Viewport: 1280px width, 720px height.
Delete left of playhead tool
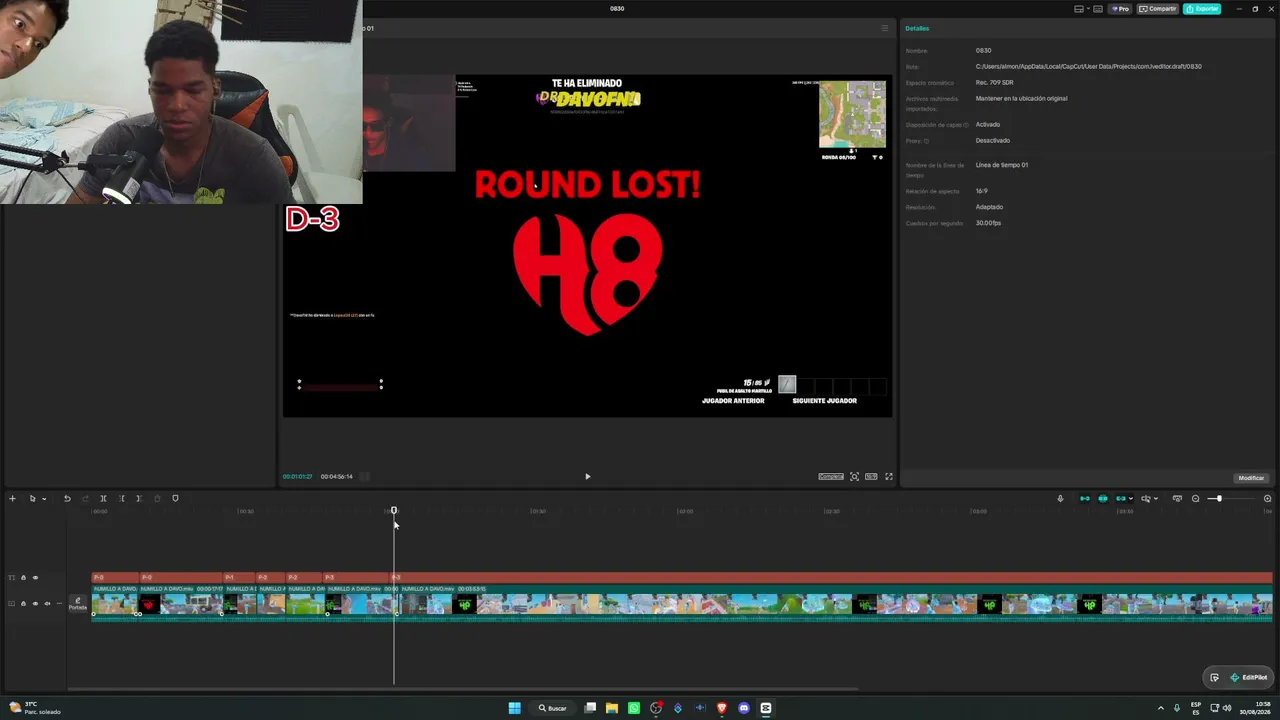tap(121, 498)
